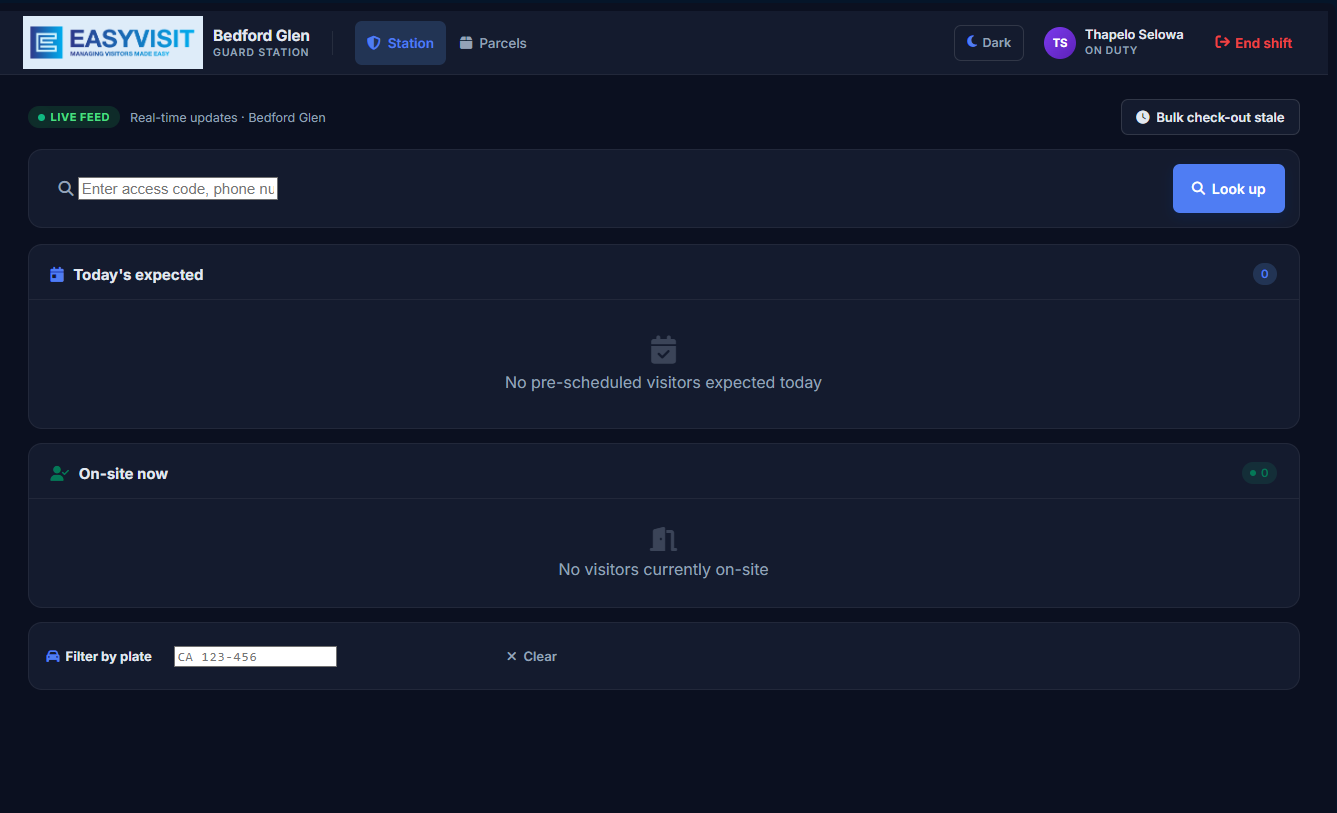Click the clock icon on Bulk check-out

click(1143, 117)
